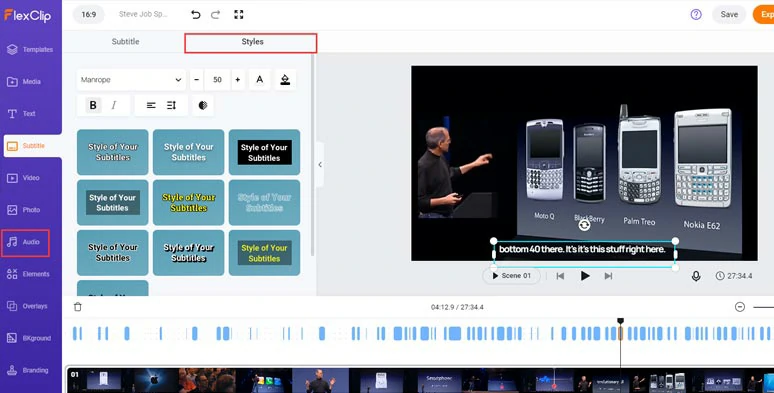Image resolution: width=774 pixels, height=393 pixels.
Task: Select the white on black box style
Action: pos(264,152)
